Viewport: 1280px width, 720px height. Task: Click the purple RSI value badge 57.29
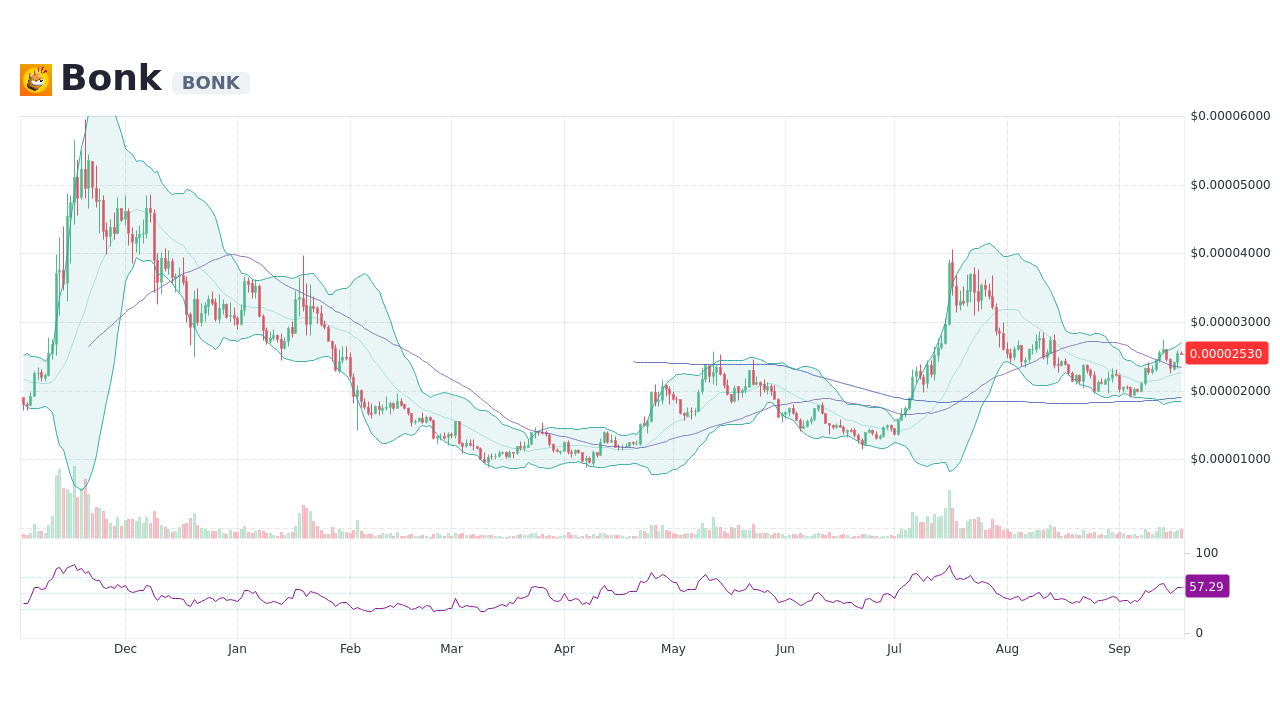pyautogui.click(x=1205, y=586)
